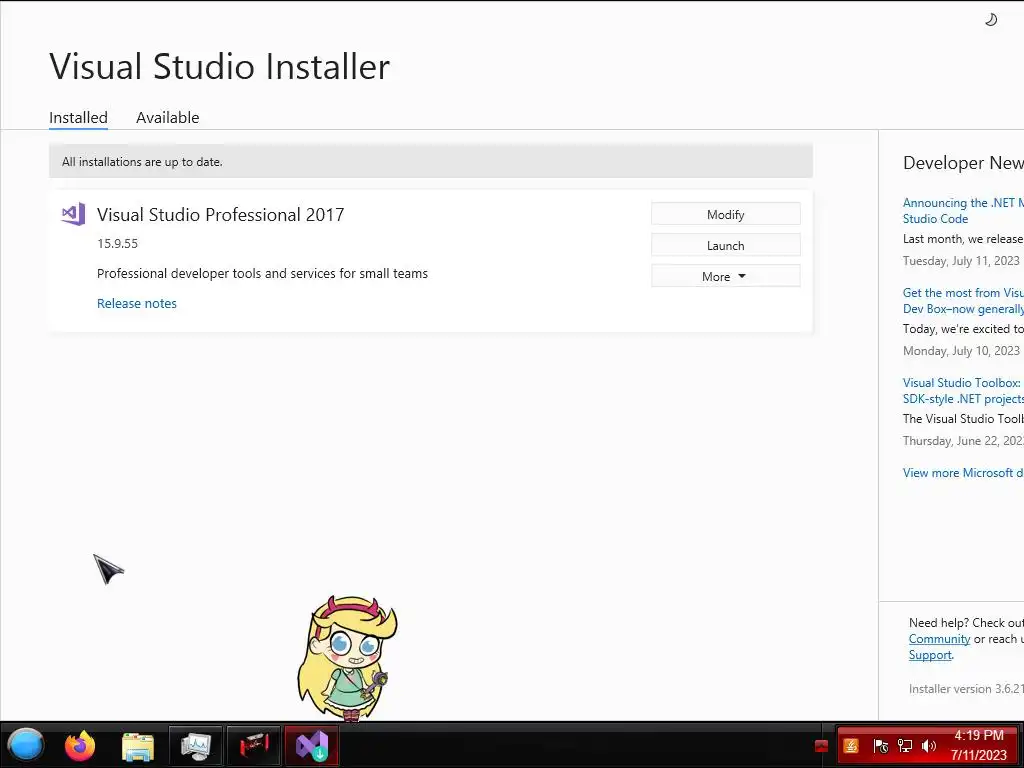This screenshot has width=1024, height=768.
Task: Click the network tray icon
Action: point(904,746)
